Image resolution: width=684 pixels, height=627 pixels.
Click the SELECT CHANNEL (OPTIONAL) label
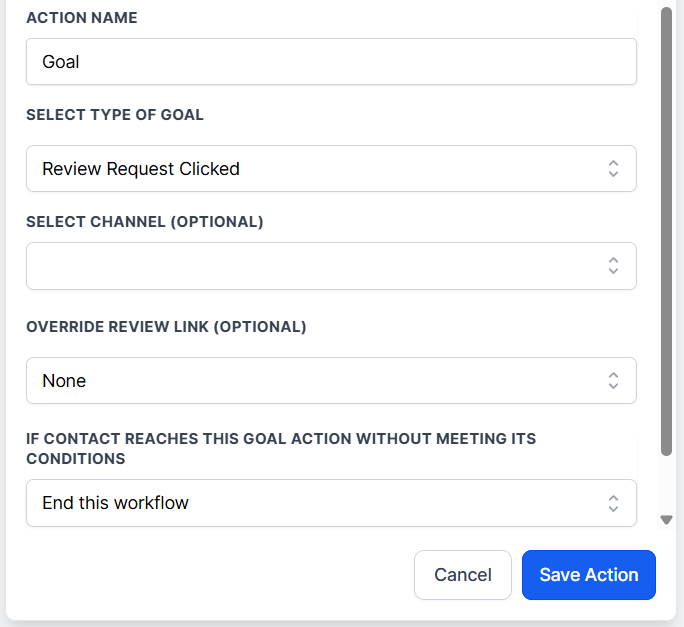[145, 222]
